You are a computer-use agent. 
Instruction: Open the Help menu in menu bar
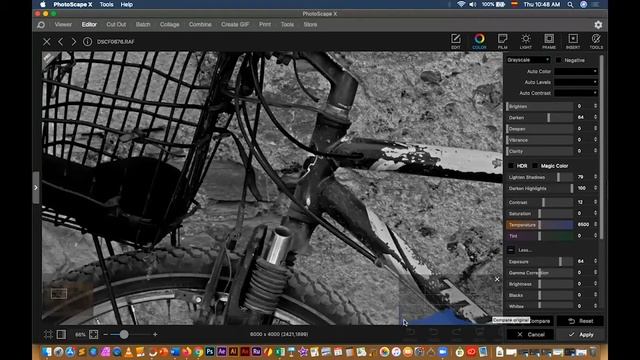(127, 4)
